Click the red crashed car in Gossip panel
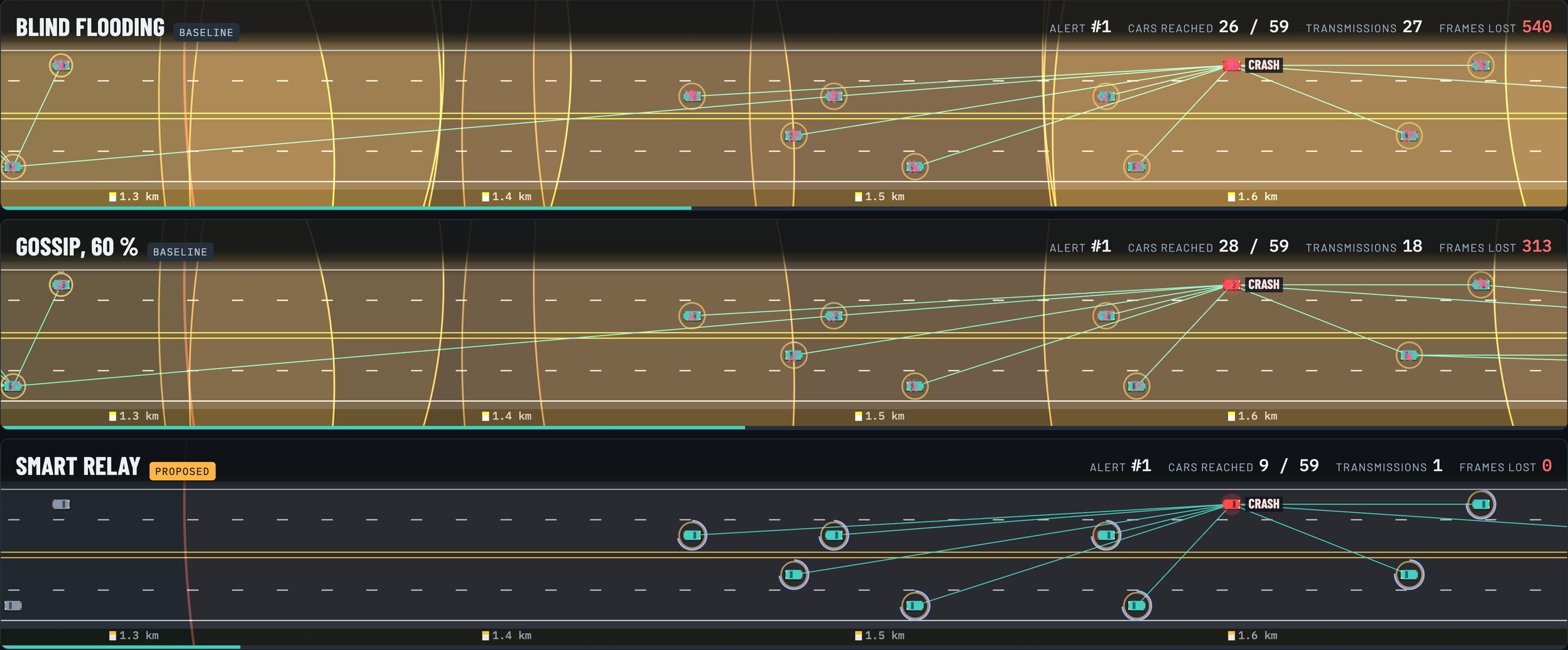The image size is (1568, 650). click(x=1231, y=285)
